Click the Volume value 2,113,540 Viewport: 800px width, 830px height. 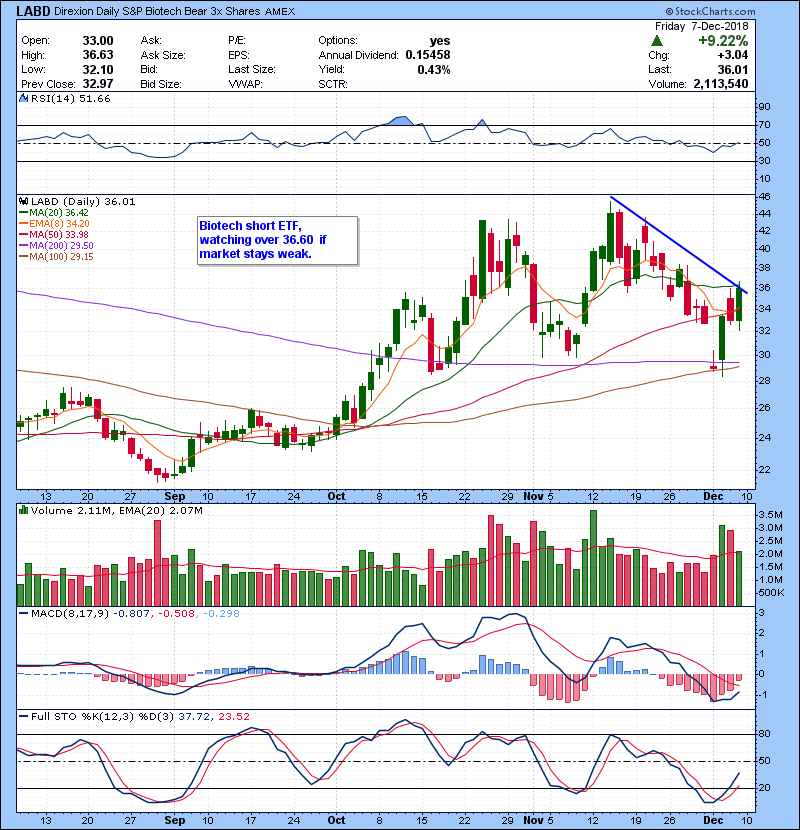[x=721, y=84]
